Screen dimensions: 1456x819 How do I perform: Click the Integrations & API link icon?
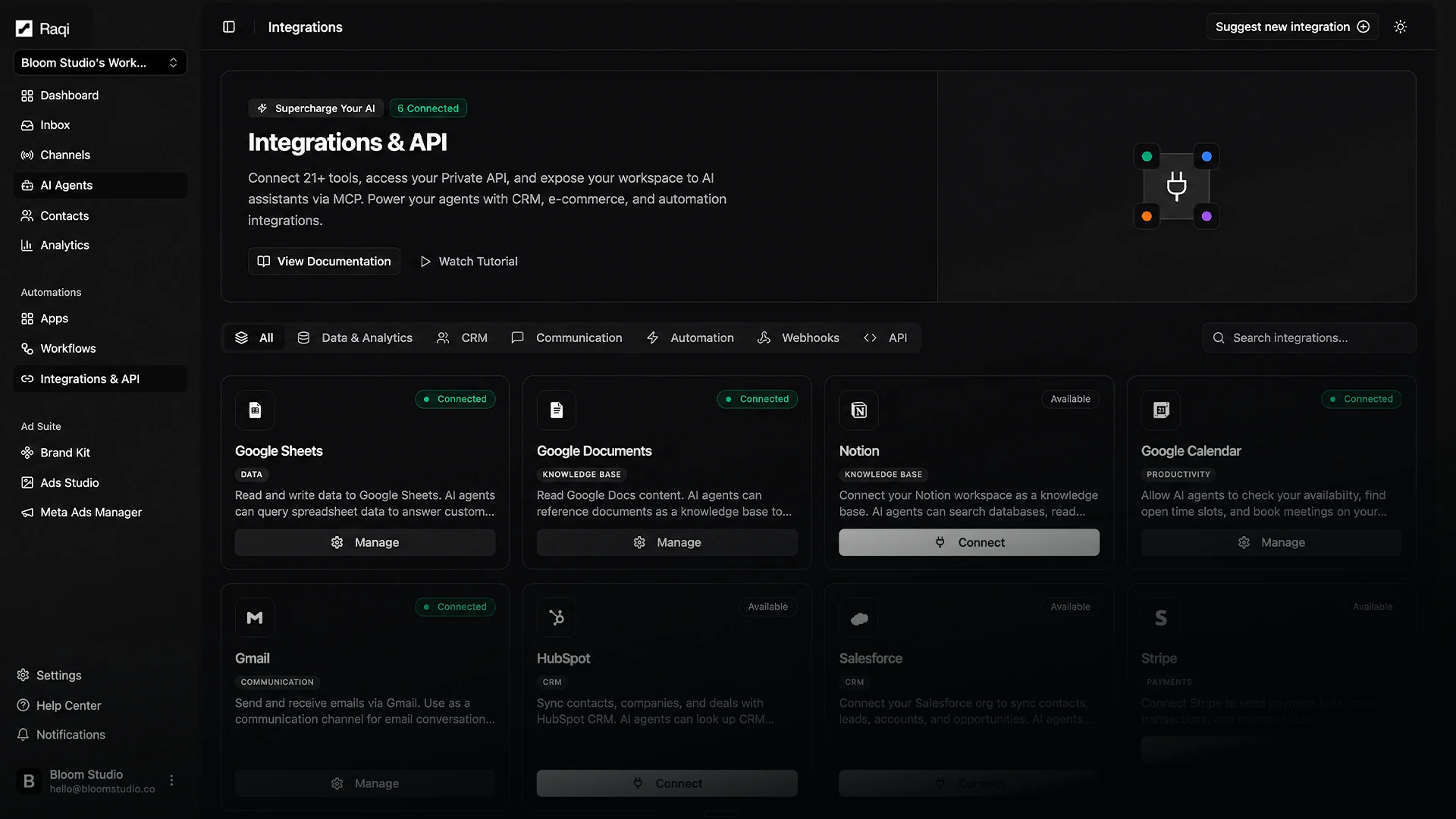[27, 379]
